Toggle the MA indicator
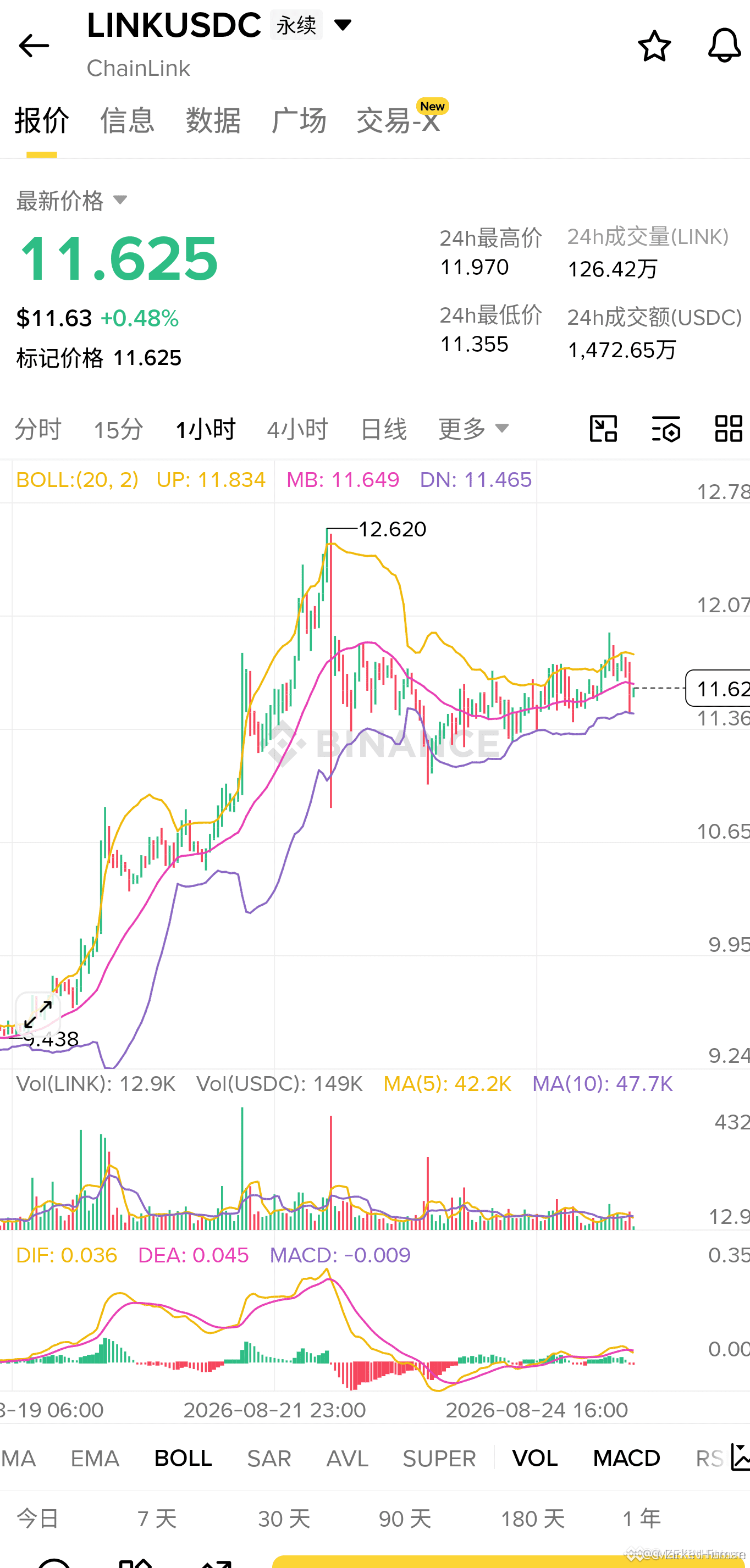 point(18,1458)
